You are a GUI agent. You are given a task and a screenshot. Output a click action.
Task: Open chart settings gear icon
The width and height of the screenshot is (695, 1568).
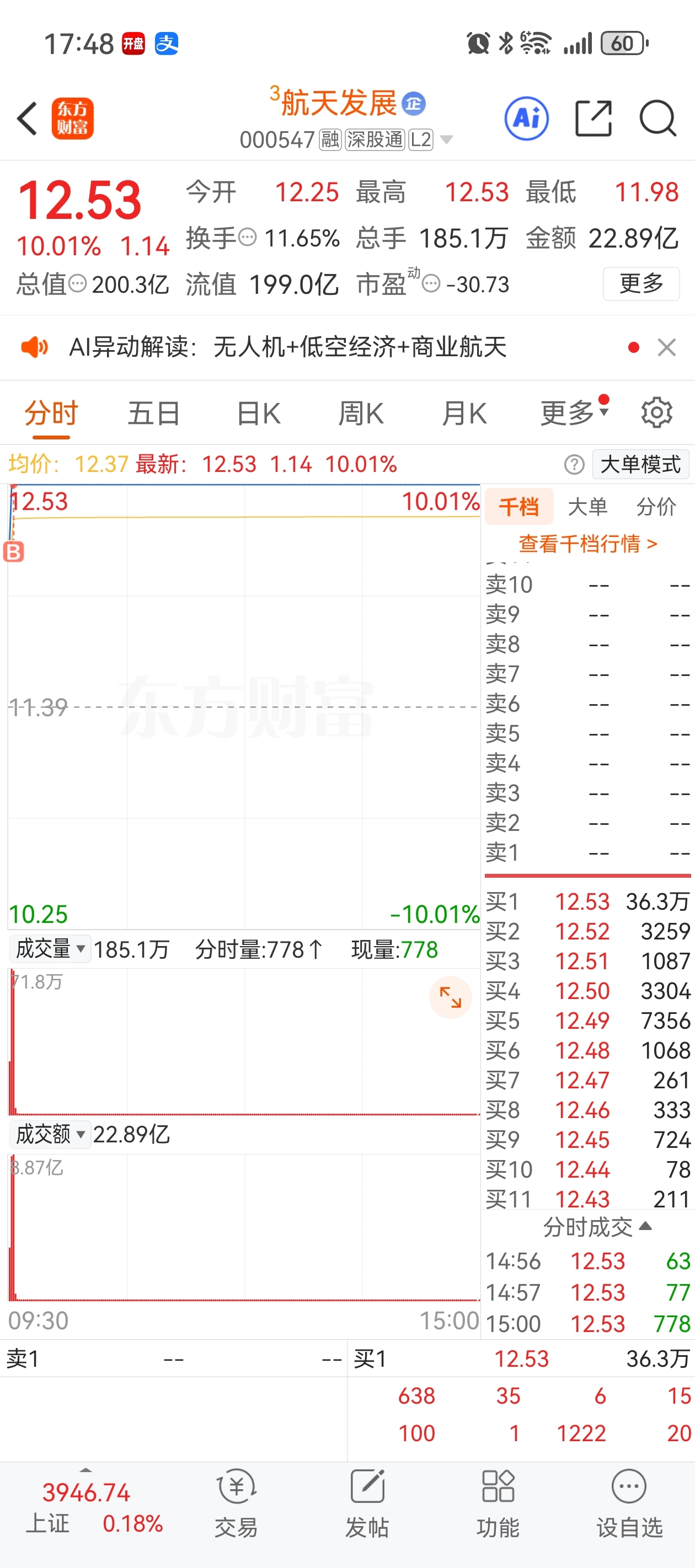click(656, 413)
